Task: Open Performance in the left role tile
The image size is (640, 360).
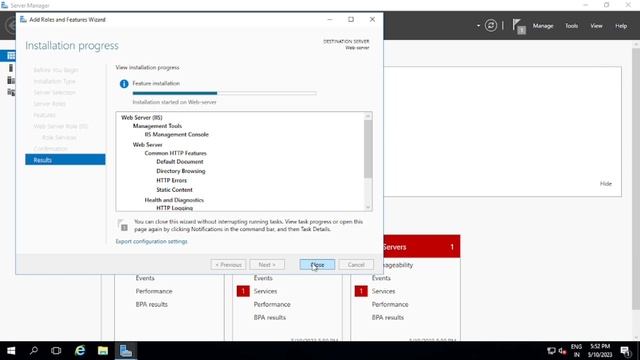Action: coord(154,291)
